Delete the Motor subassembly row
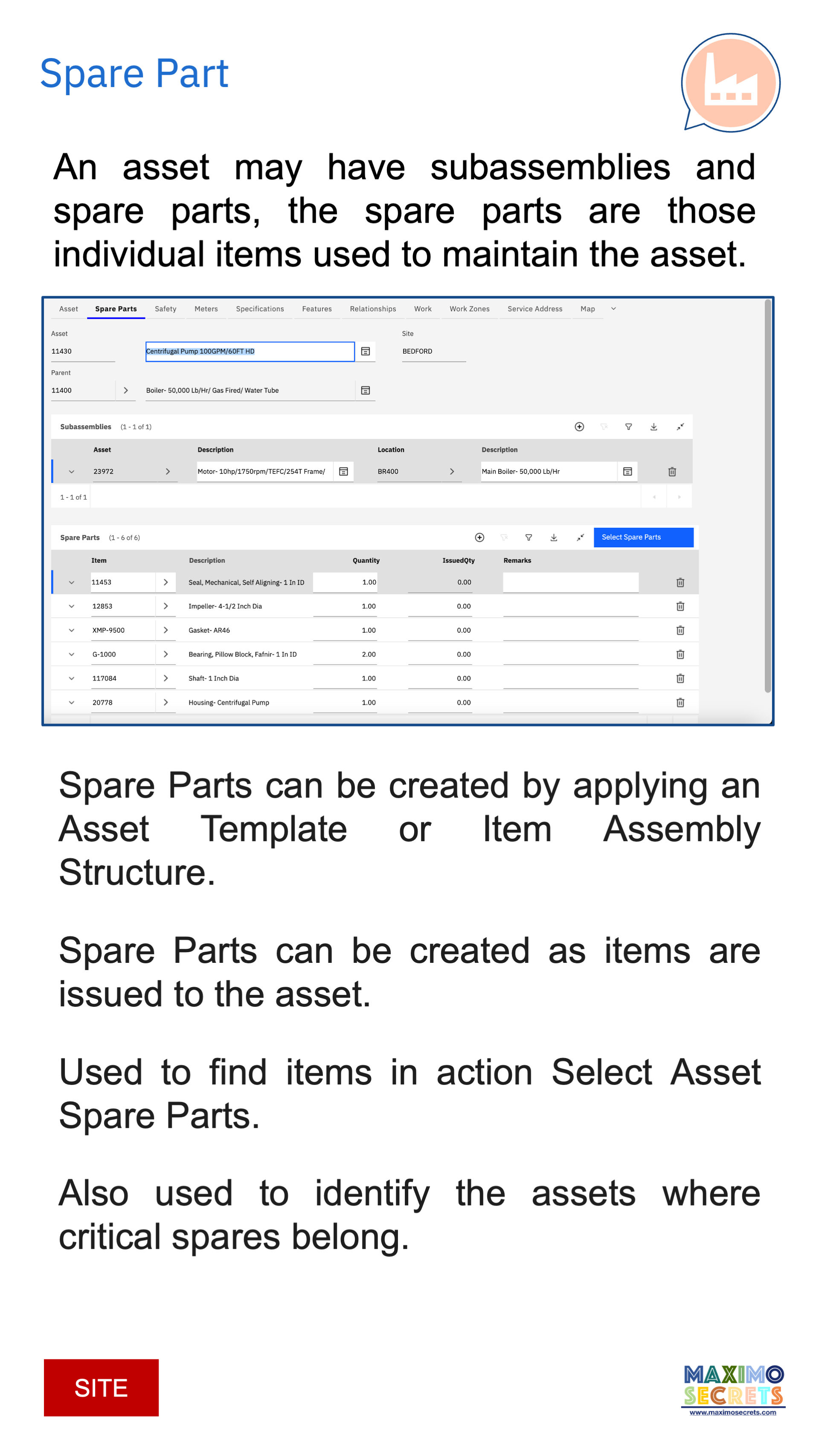 [672, 471]
